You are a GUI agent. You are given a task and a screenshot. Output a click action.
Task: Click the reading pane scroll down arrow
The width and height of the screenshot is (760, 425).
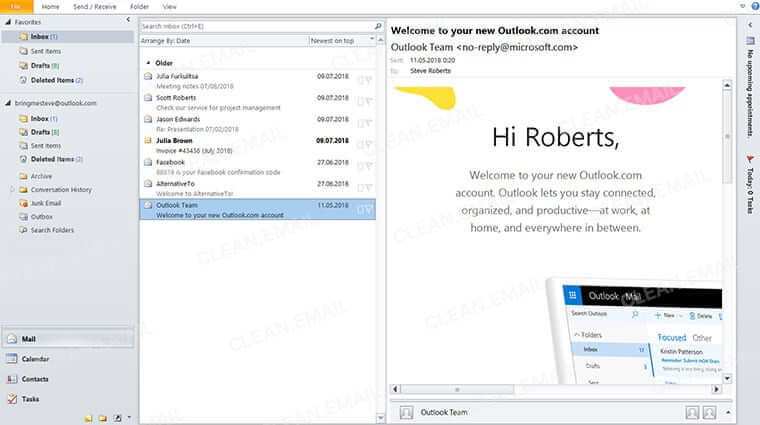tap(727, 378)
